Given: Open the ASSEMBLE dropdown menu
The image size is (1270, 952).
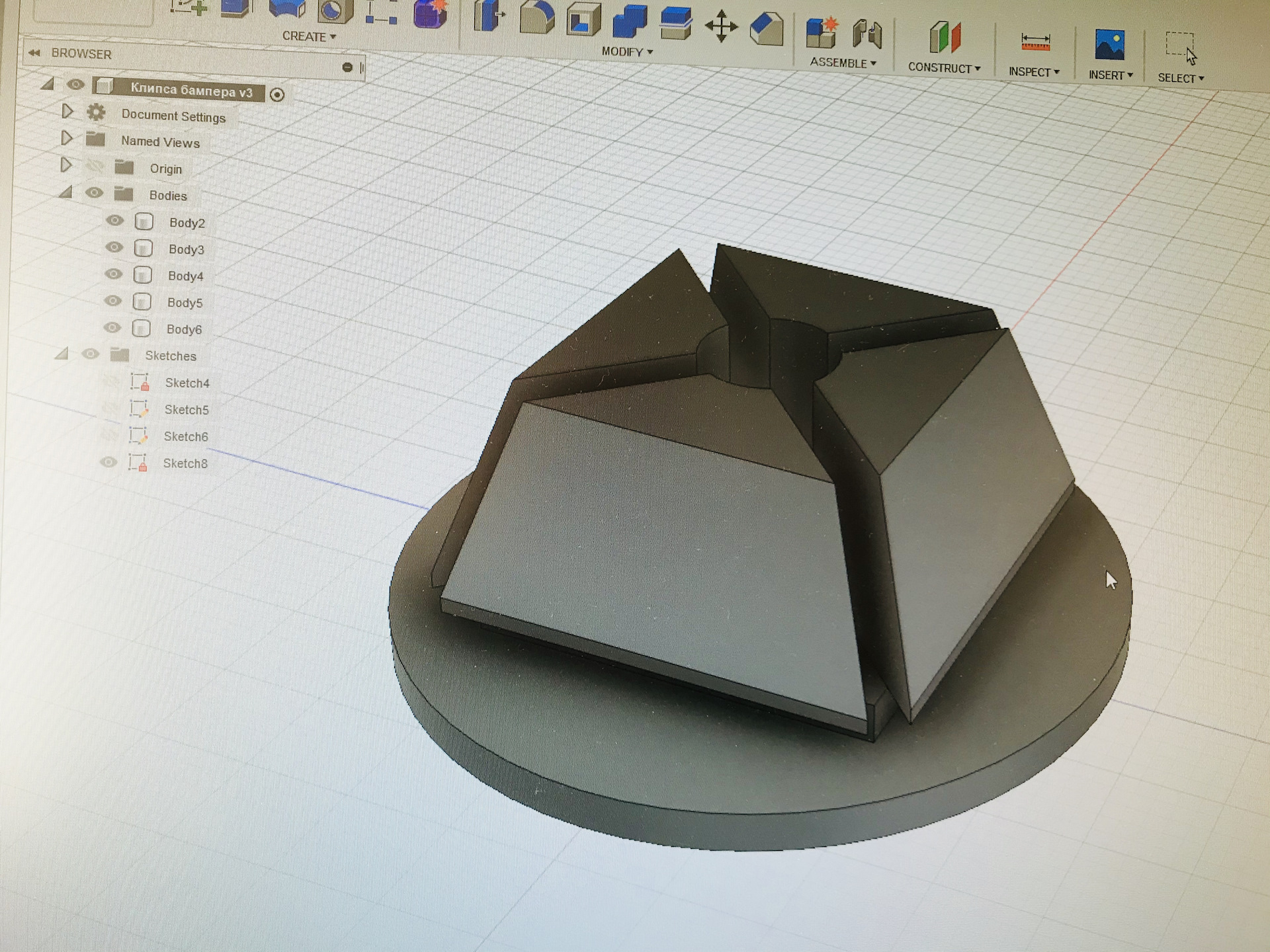Looking at the screenshot, I should click(843, 63).
